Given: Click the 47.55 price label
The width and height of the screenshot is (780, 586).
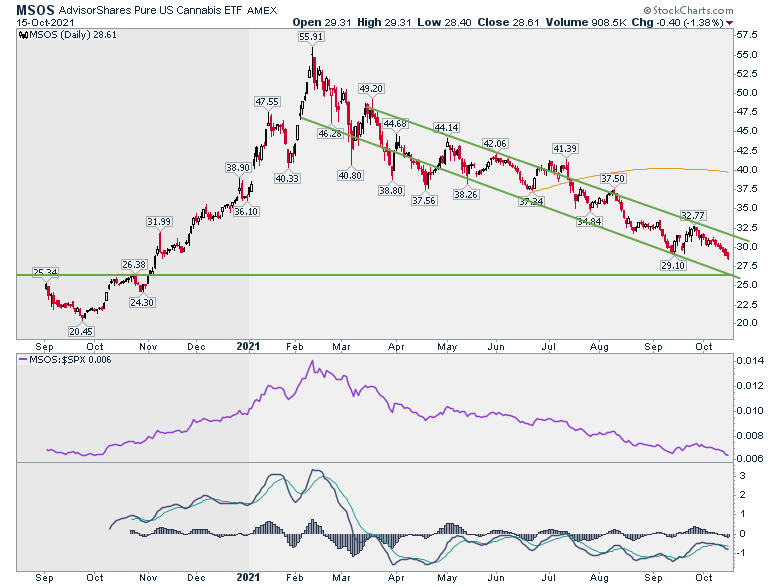Looking at the screenshot, I should 267,101.
